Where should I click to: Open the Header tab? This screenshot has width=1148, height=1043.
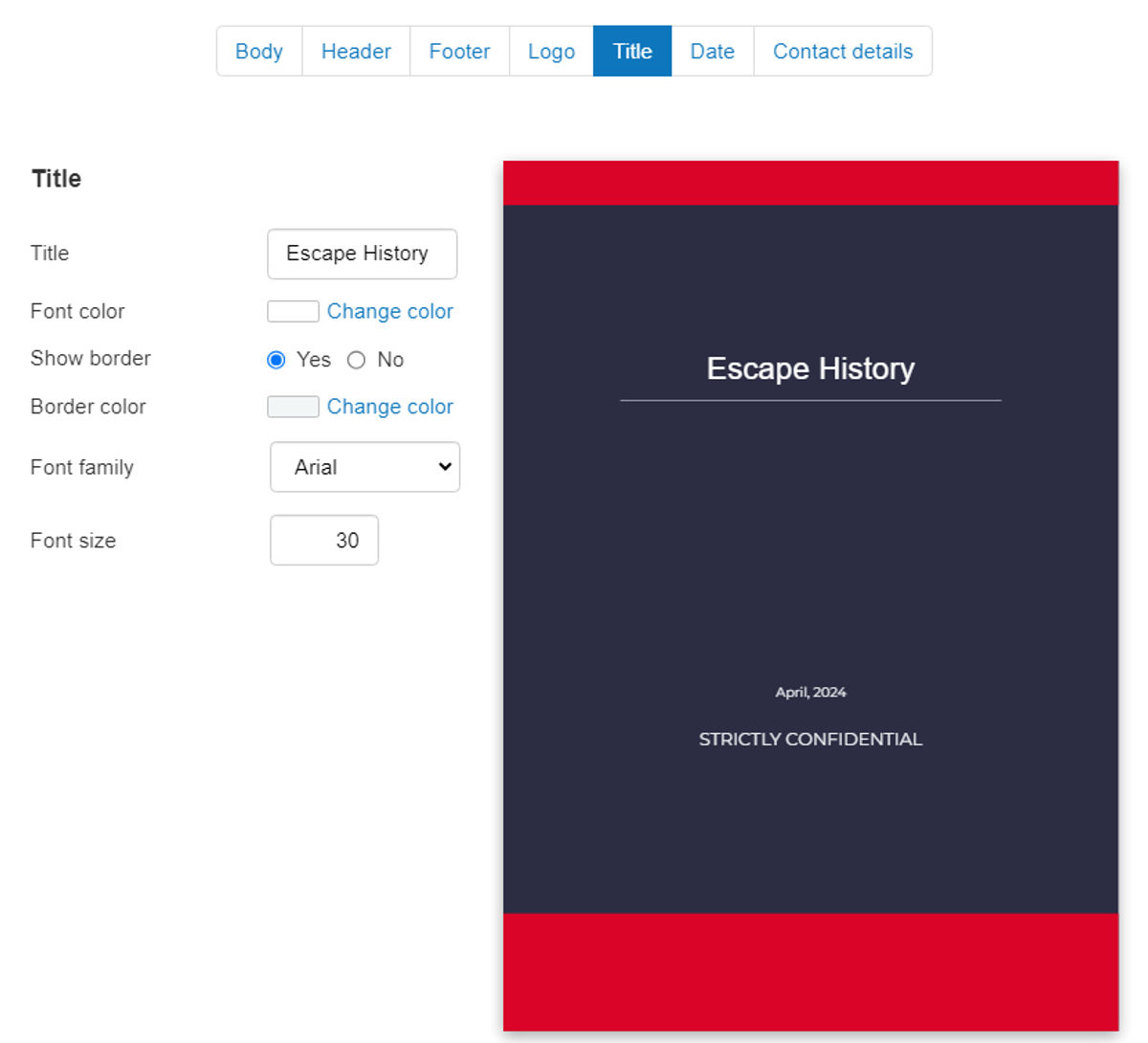click(x=356, y=52)
